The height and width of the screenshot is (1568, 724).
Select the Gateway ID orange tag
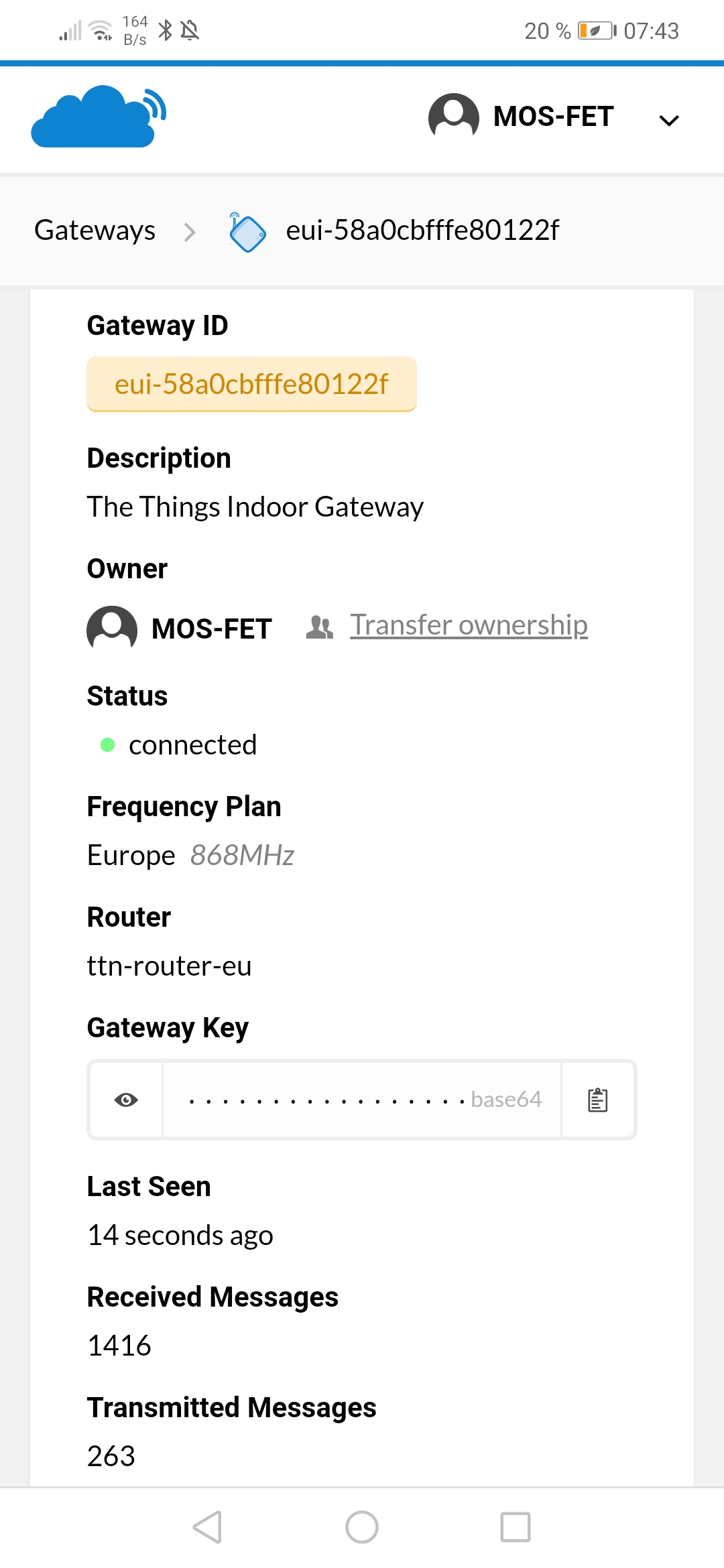click(251, 384)
